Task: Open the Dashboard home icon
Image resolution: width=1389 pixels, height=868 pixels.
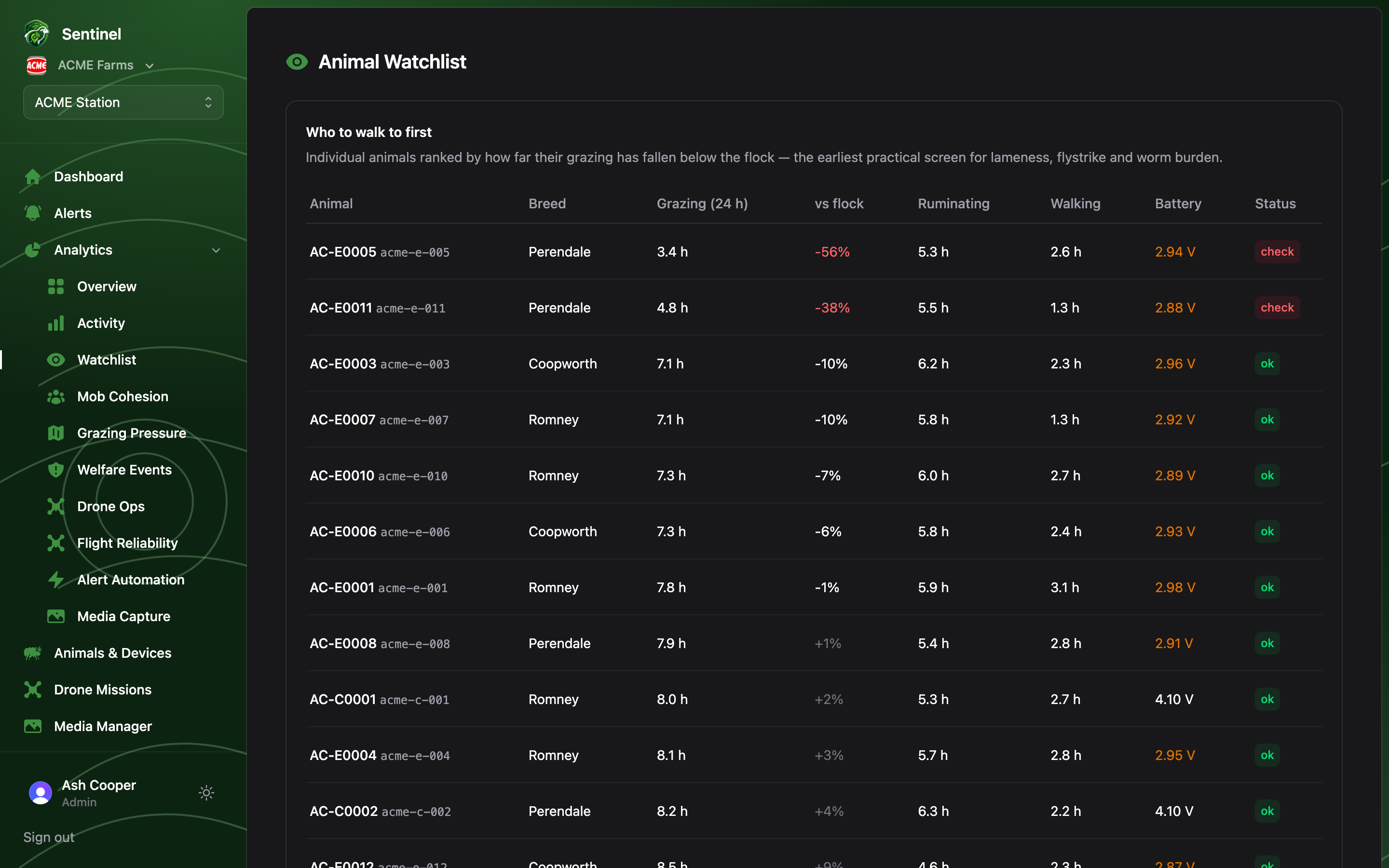Action: click(33, 176)
